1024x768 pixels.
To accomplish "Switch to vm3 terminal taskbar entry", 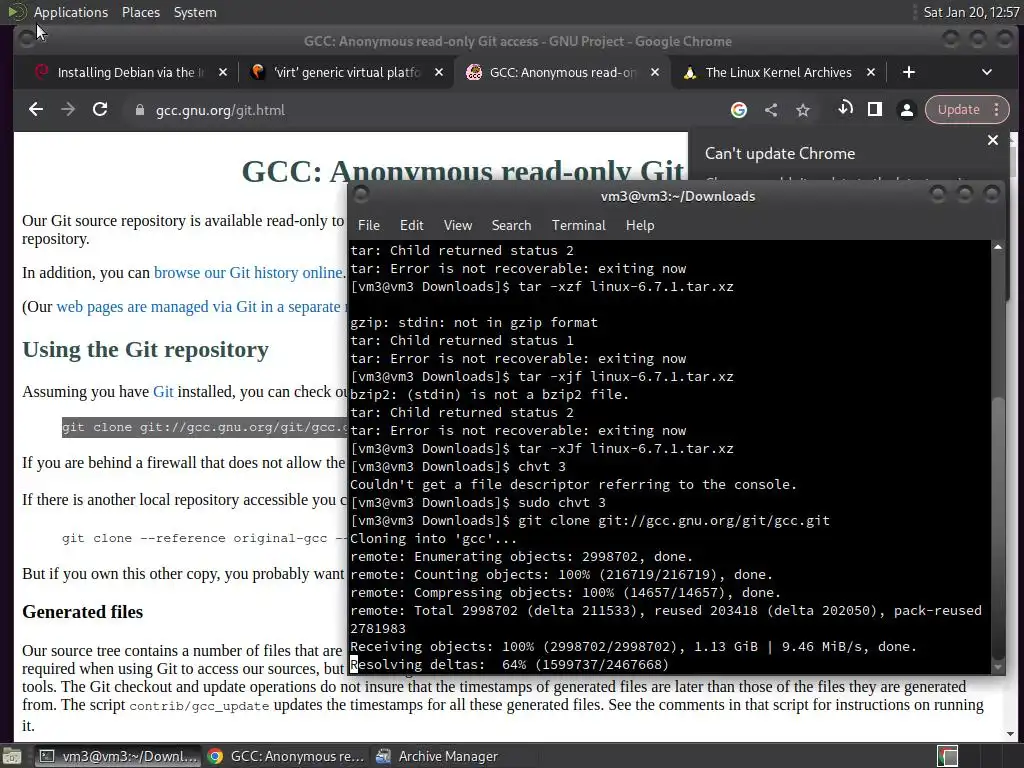I will 118,756.
